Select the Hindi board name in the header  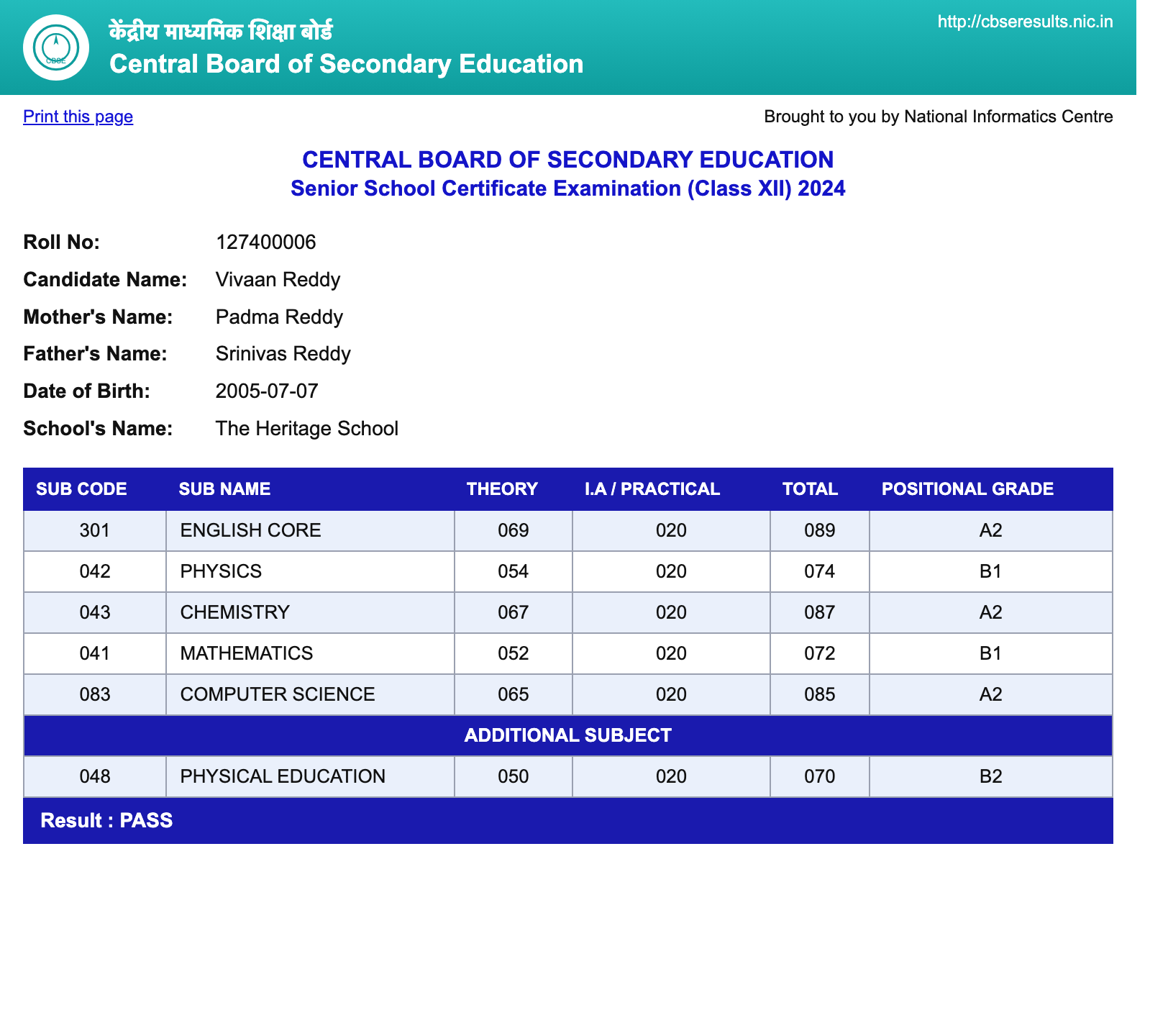pos(221,32)
